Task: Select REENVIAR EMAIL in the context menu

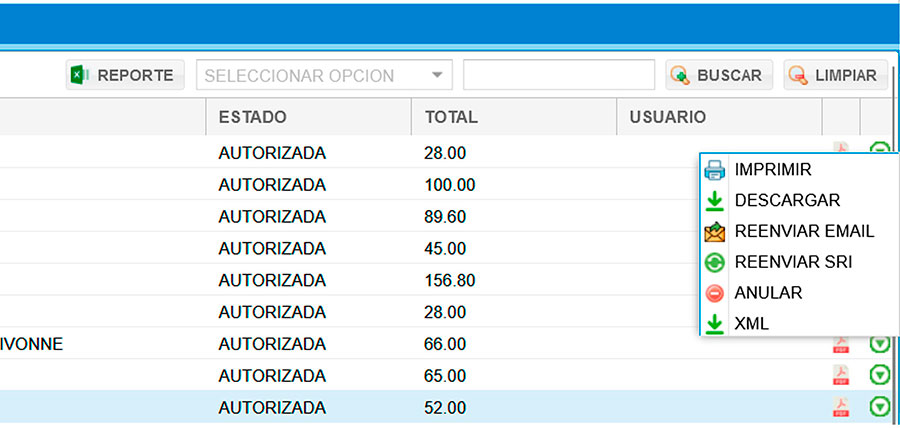Action: tap(804, 231)
